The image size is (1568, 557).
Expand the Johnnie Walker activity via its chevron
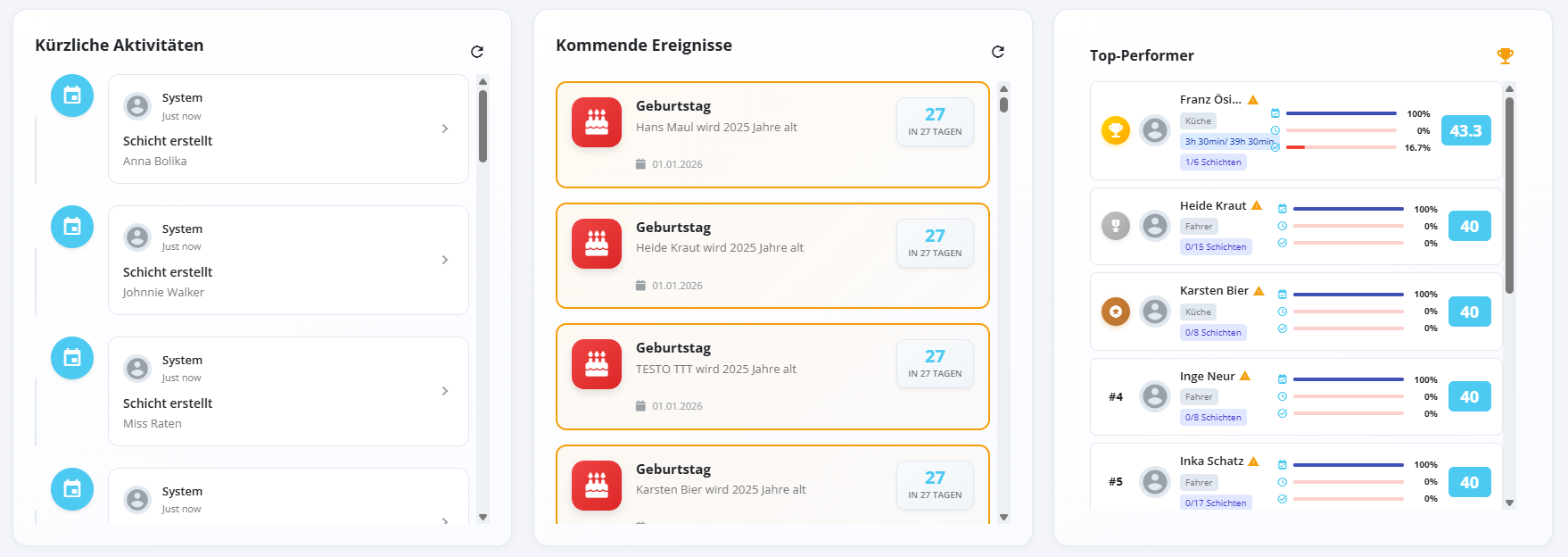(445, 260)
